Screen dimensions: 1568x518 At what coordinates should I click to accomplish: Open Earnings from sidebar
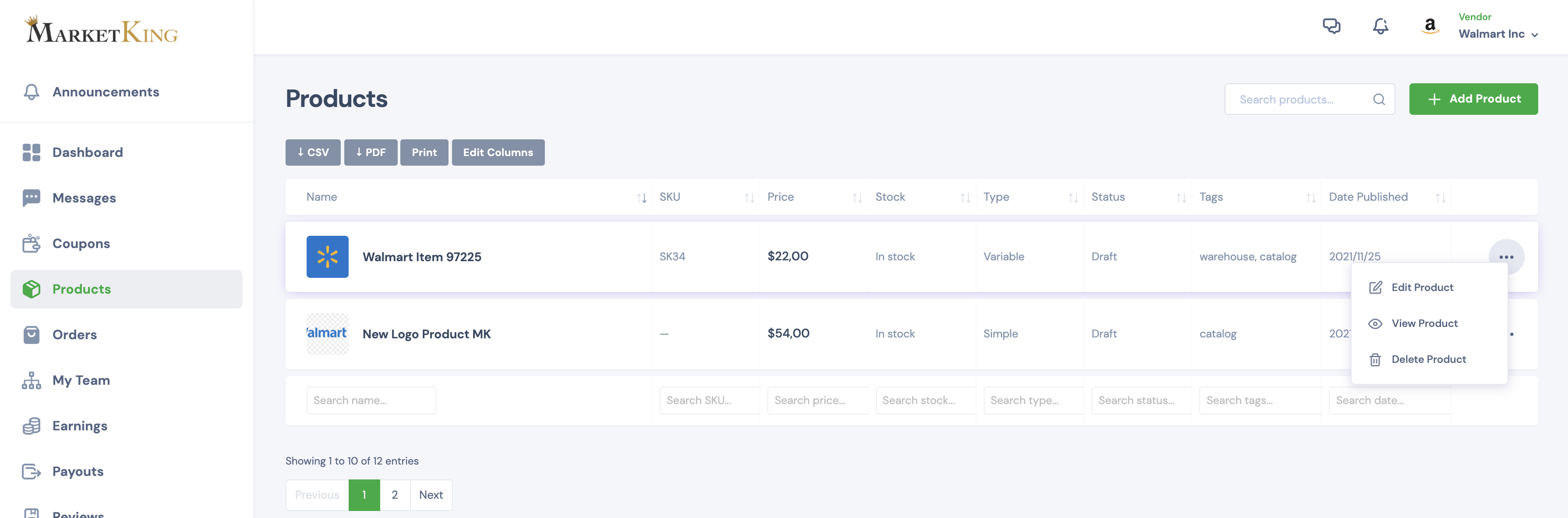[x=80, y=426]
